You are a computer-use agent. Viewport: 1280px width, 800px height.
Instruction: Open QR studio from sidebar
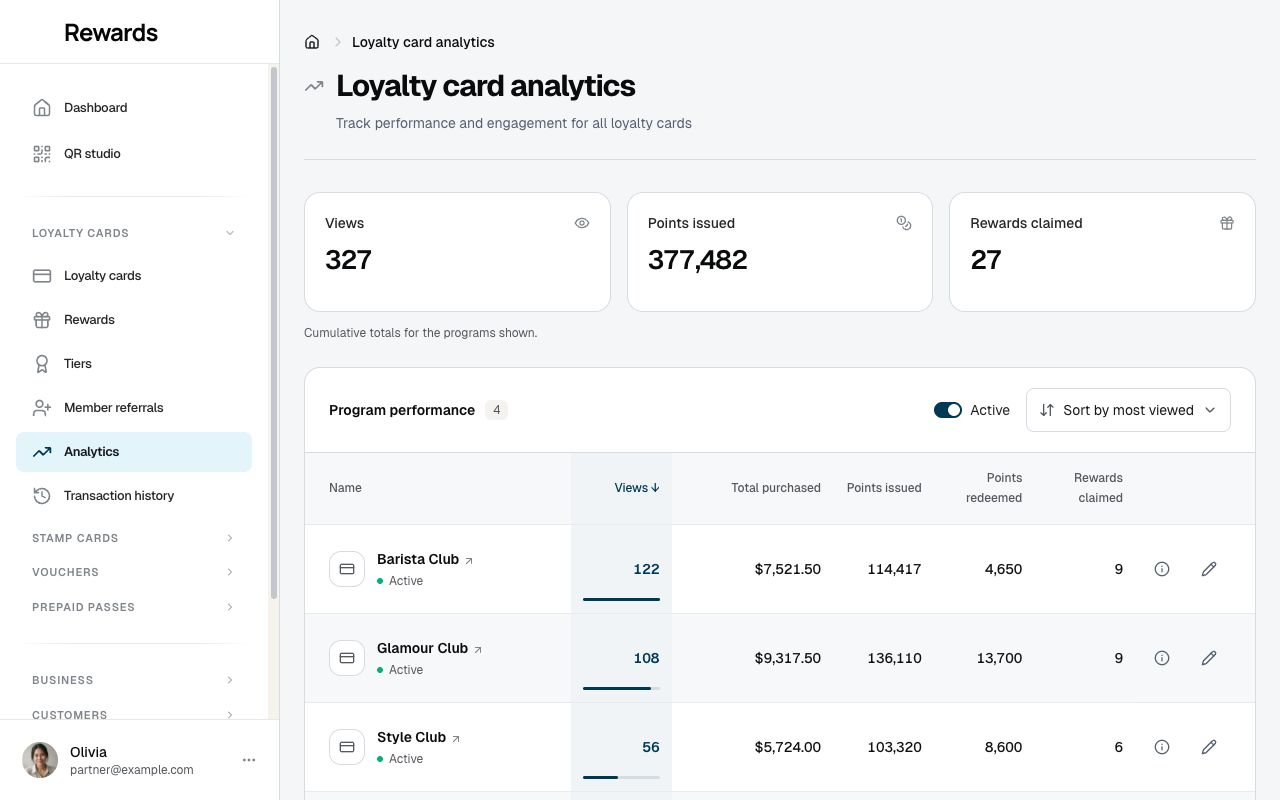coord(134,154)
